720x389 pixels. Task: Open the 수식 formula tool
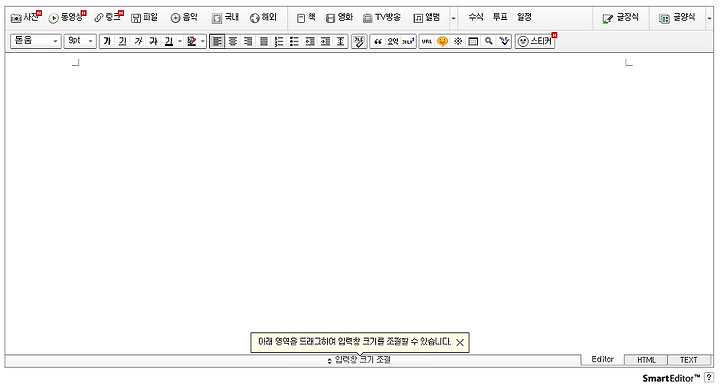click(x=476, y=17)
